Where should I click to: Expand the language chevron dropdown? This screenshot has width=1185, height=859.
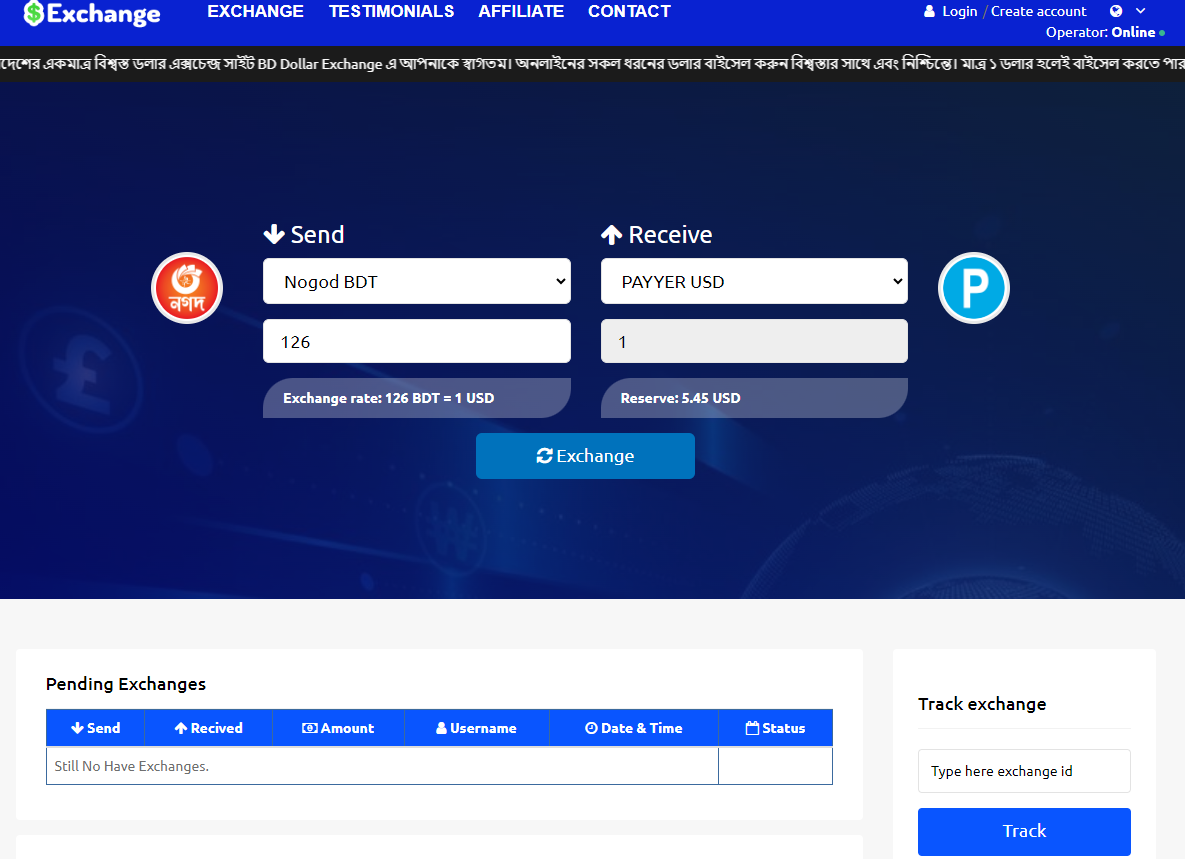click(1140, 11)
